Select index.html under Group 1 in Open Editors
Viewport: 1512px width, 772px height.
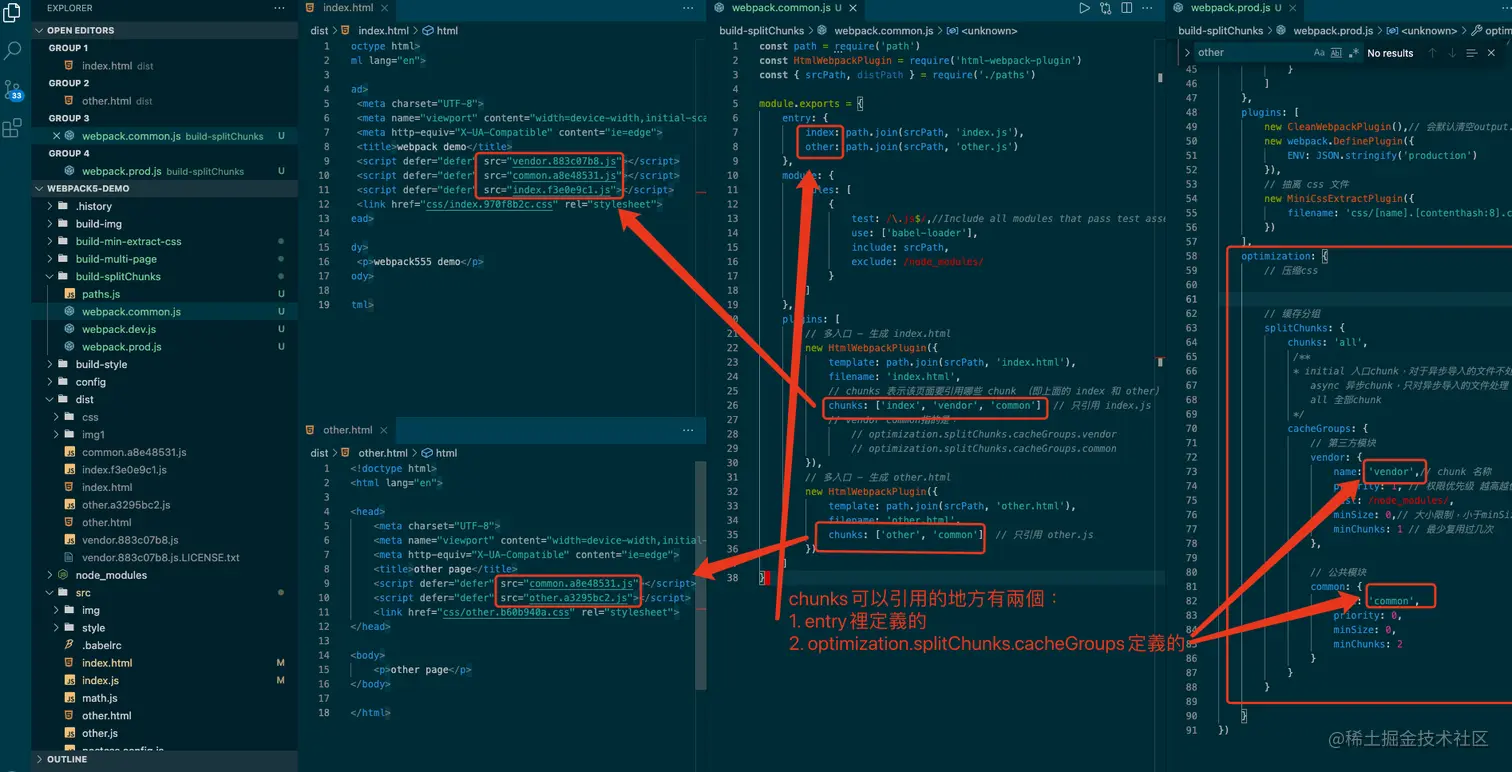pyautogui.click(x=165, y=66)
